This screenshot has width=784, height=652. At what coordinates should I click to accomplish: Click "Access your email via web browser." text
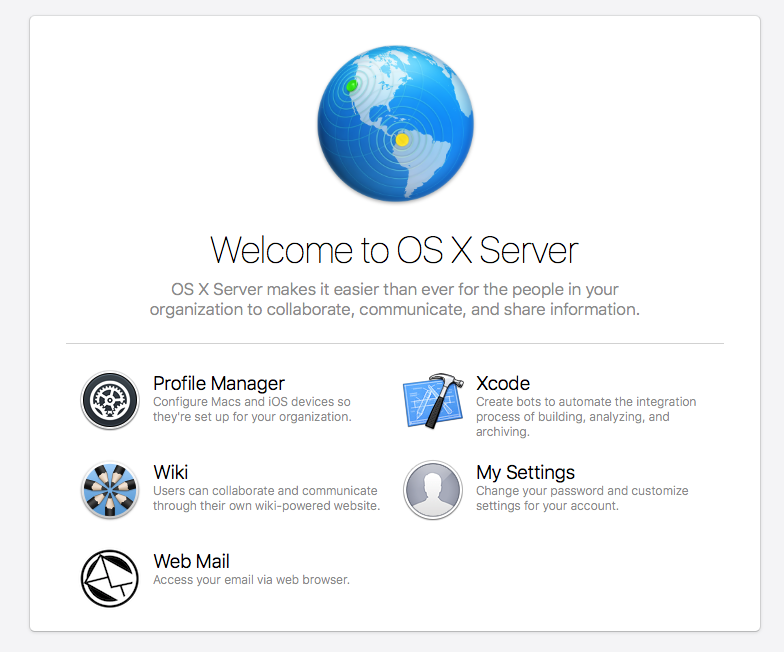(251, 580)
